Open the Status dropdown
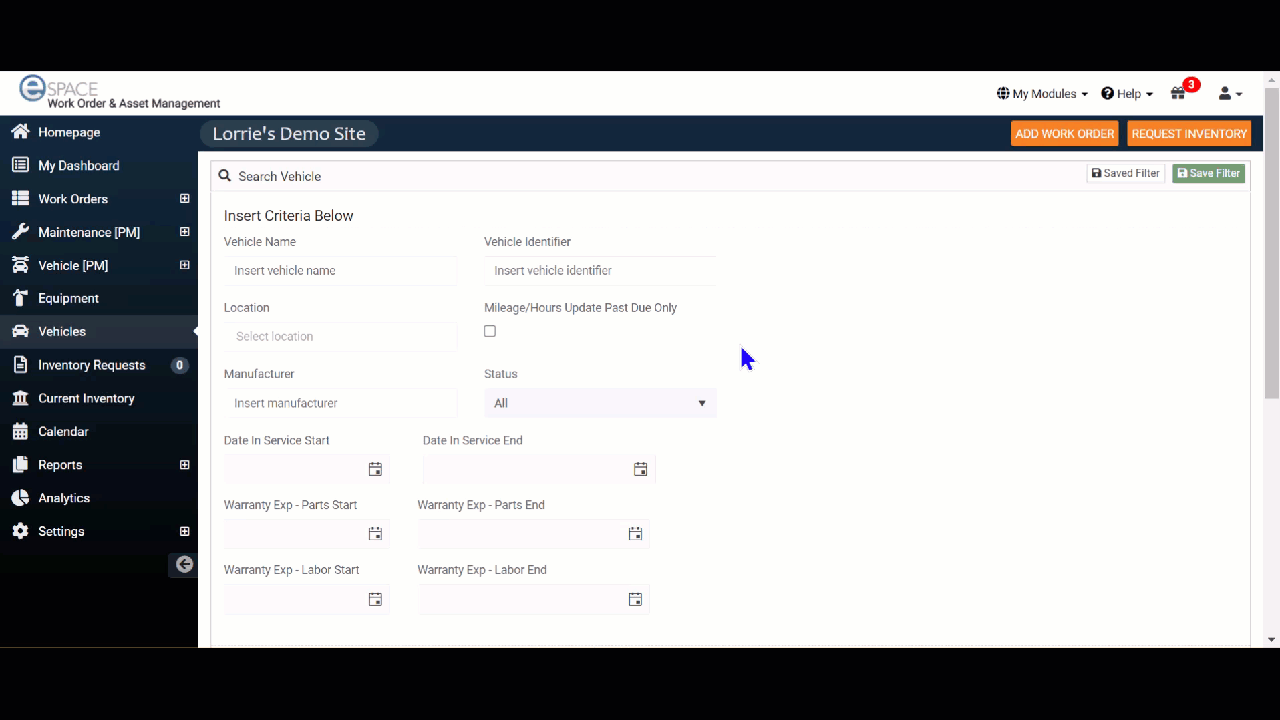Screen dimensions: 1280x720 click(600, 403)
